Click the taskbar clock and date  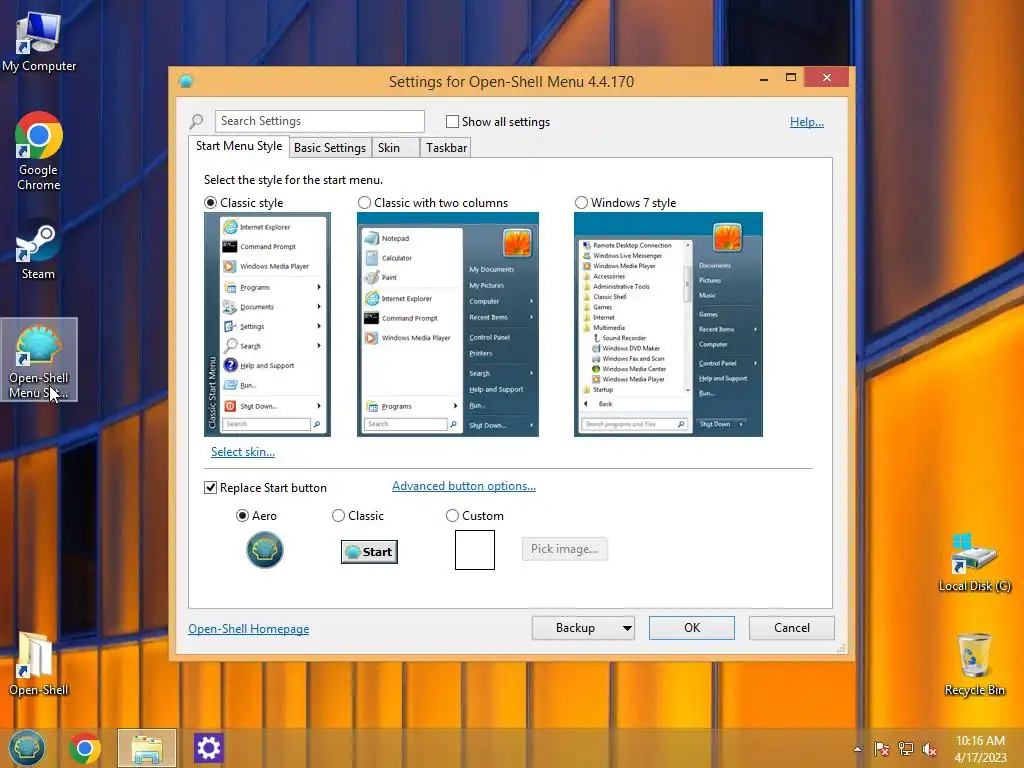point(980,749)
